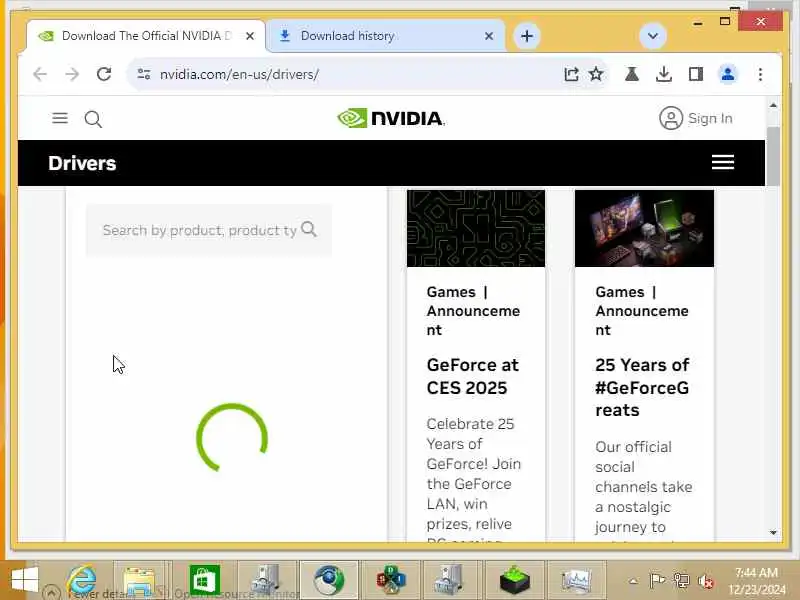This screenshot has height=600, width=800.
Task: Open the Resource Monitor graph icon in taskbar
Action: pyautogui.click(x=577, y=581)
